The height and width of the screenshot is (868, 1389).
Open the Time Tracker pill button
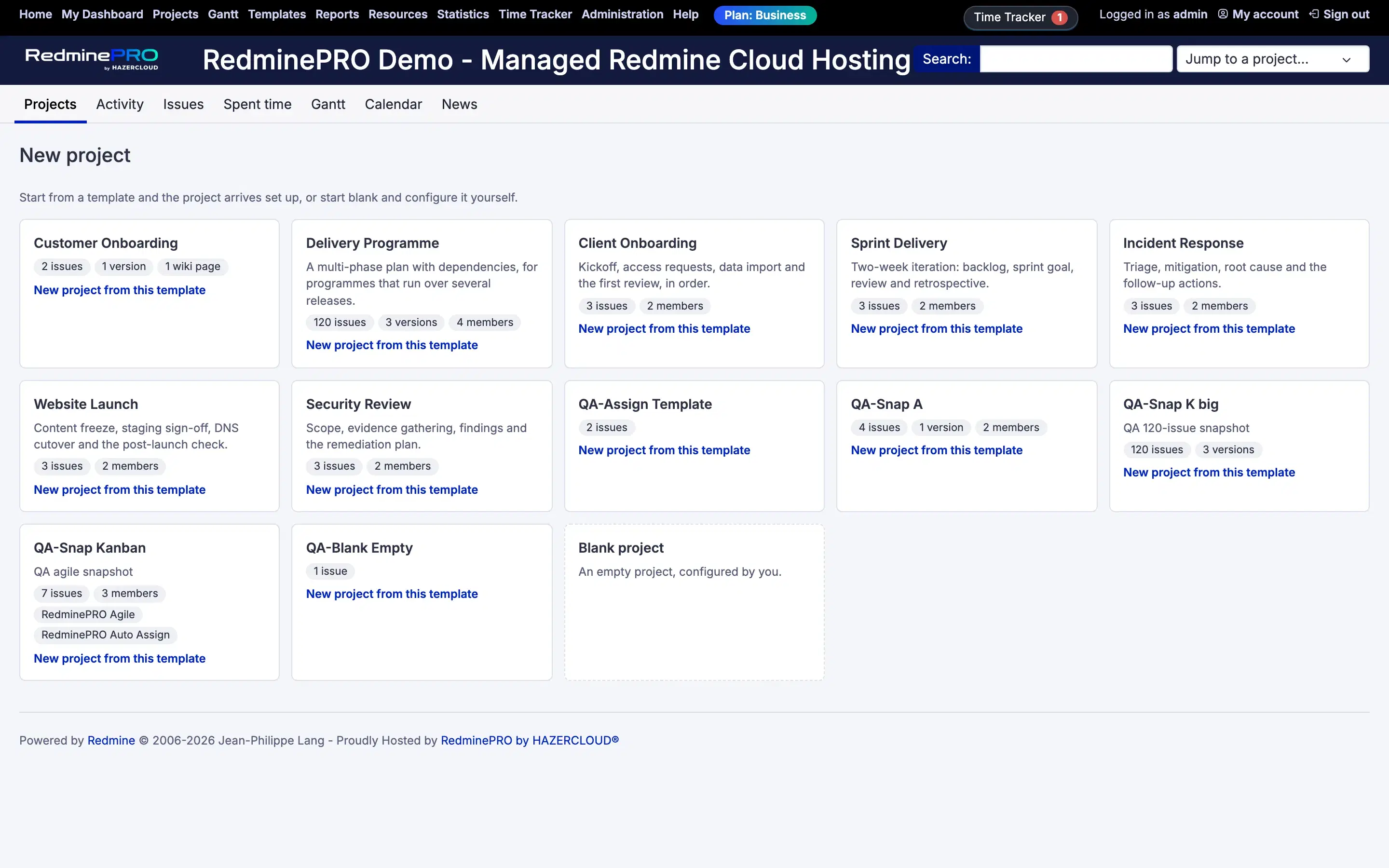[1020, 17]
